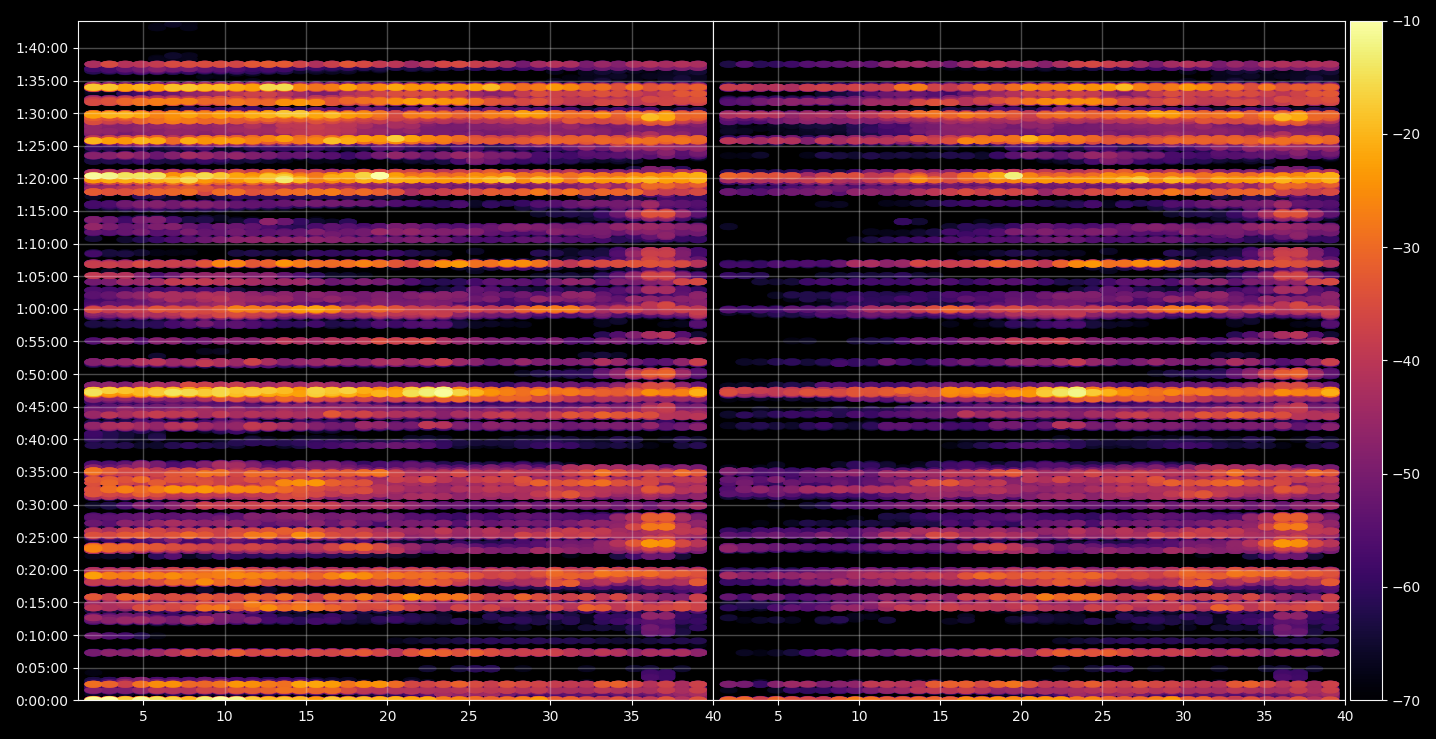Click x-axis label 25 under left heatmap
1436x739 pixels.
pos(469,716)
